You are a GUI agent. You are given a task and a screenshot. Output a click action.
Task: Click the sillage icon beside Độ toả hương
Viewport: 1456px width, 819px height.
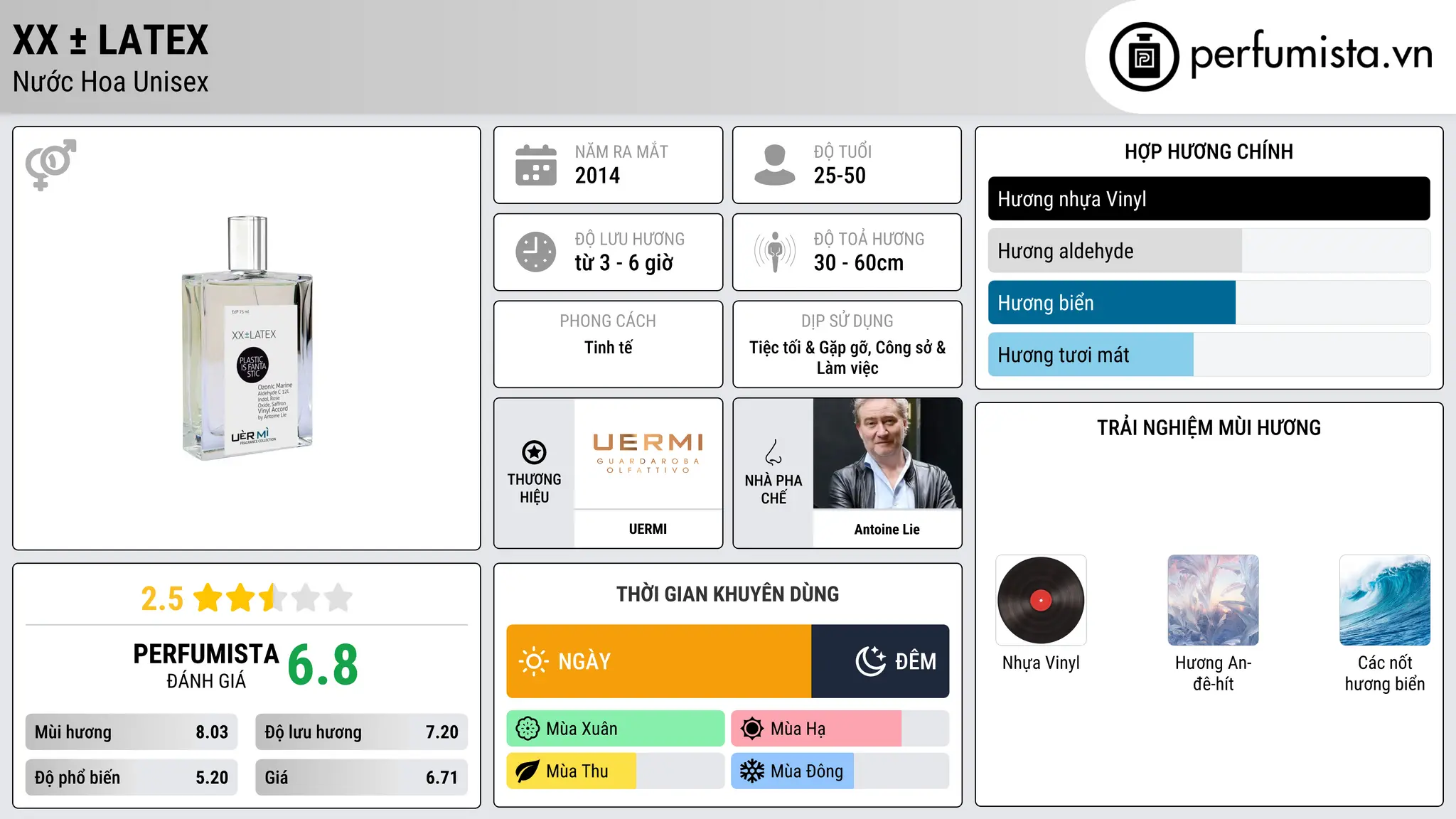coord(775,252)
